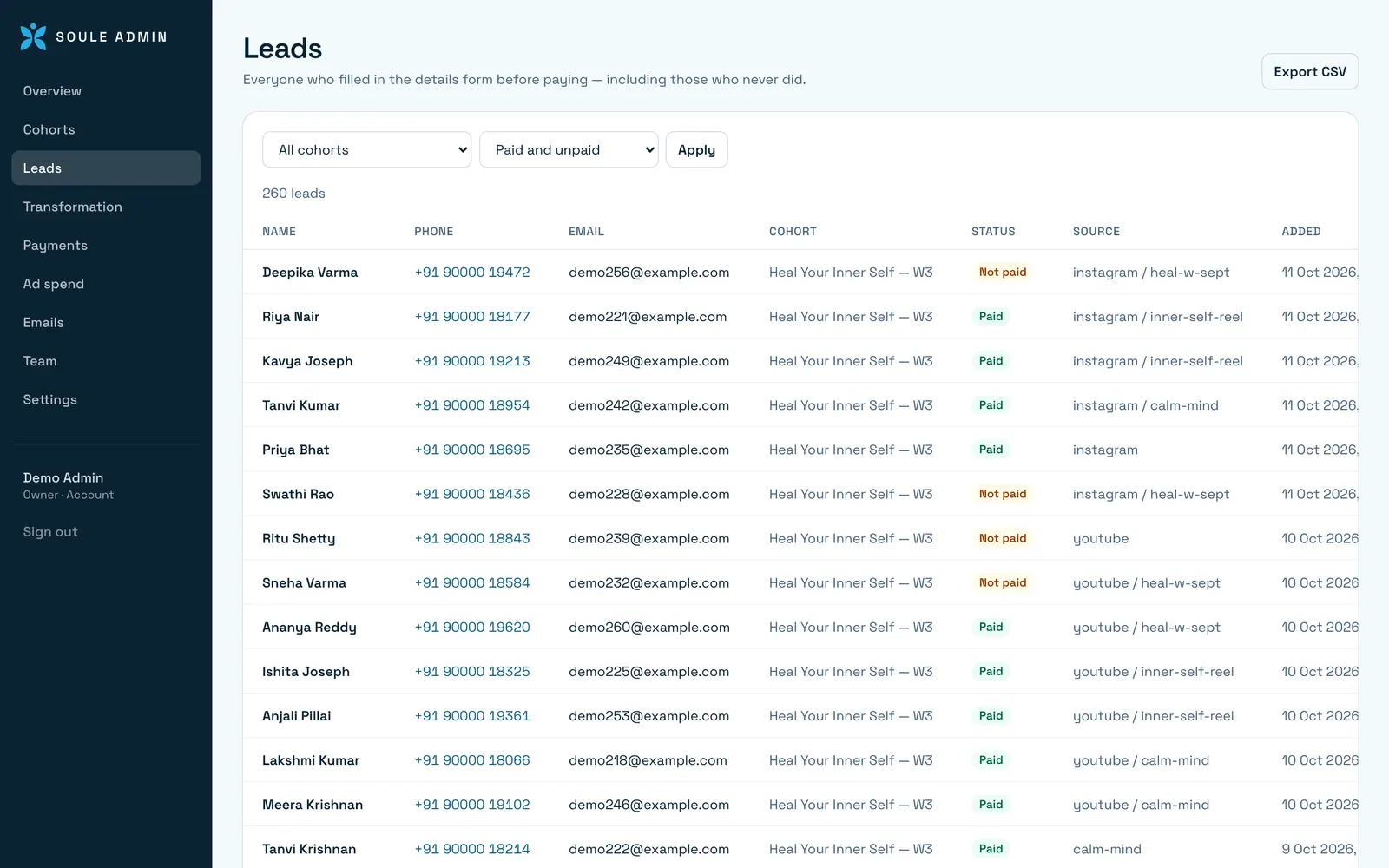Viewport: 1389px width, 868px height.
Task: Click the SOURCE column header
Action: [x=1096, y=232]
